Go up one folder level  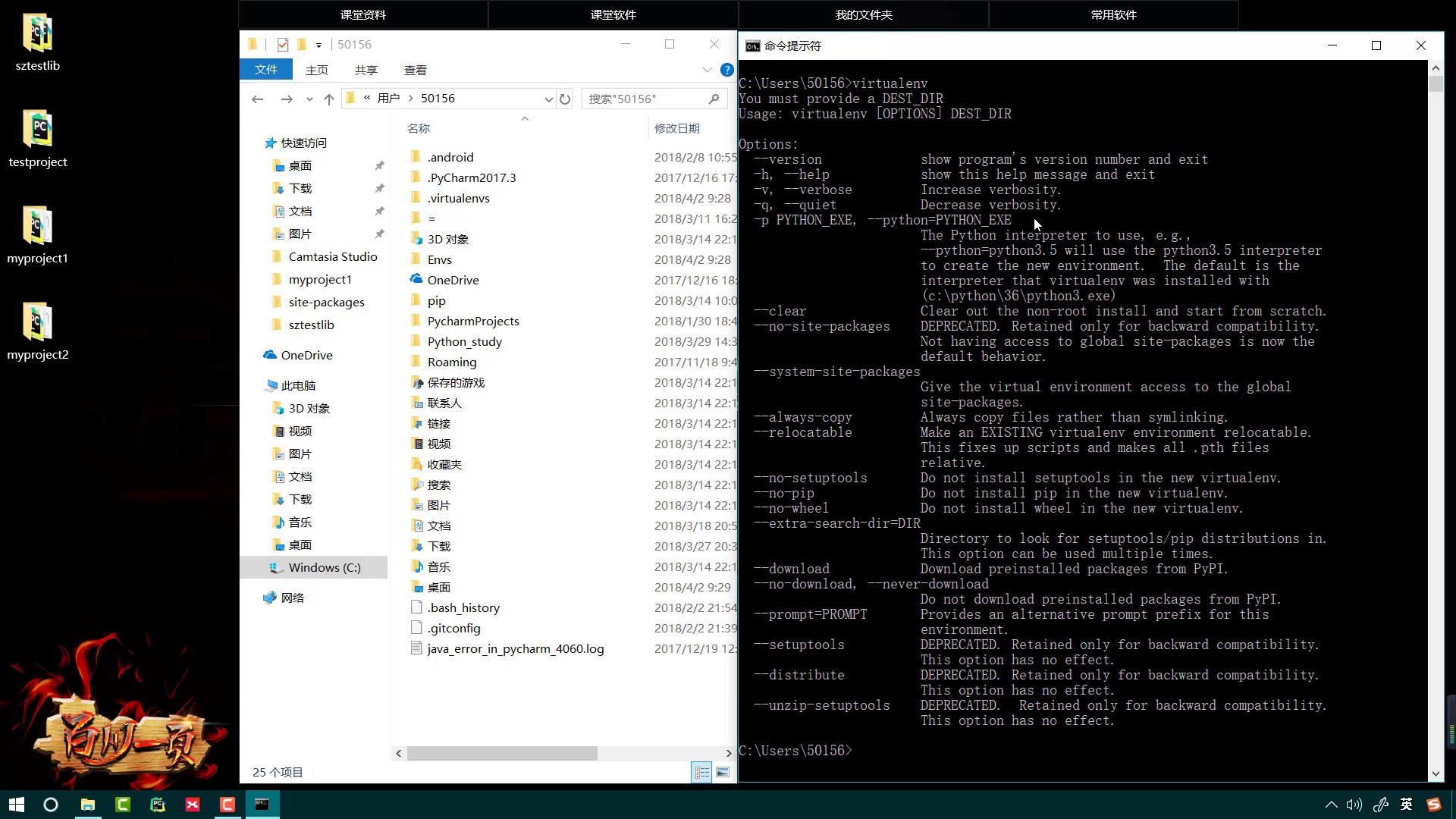[328, 99]
